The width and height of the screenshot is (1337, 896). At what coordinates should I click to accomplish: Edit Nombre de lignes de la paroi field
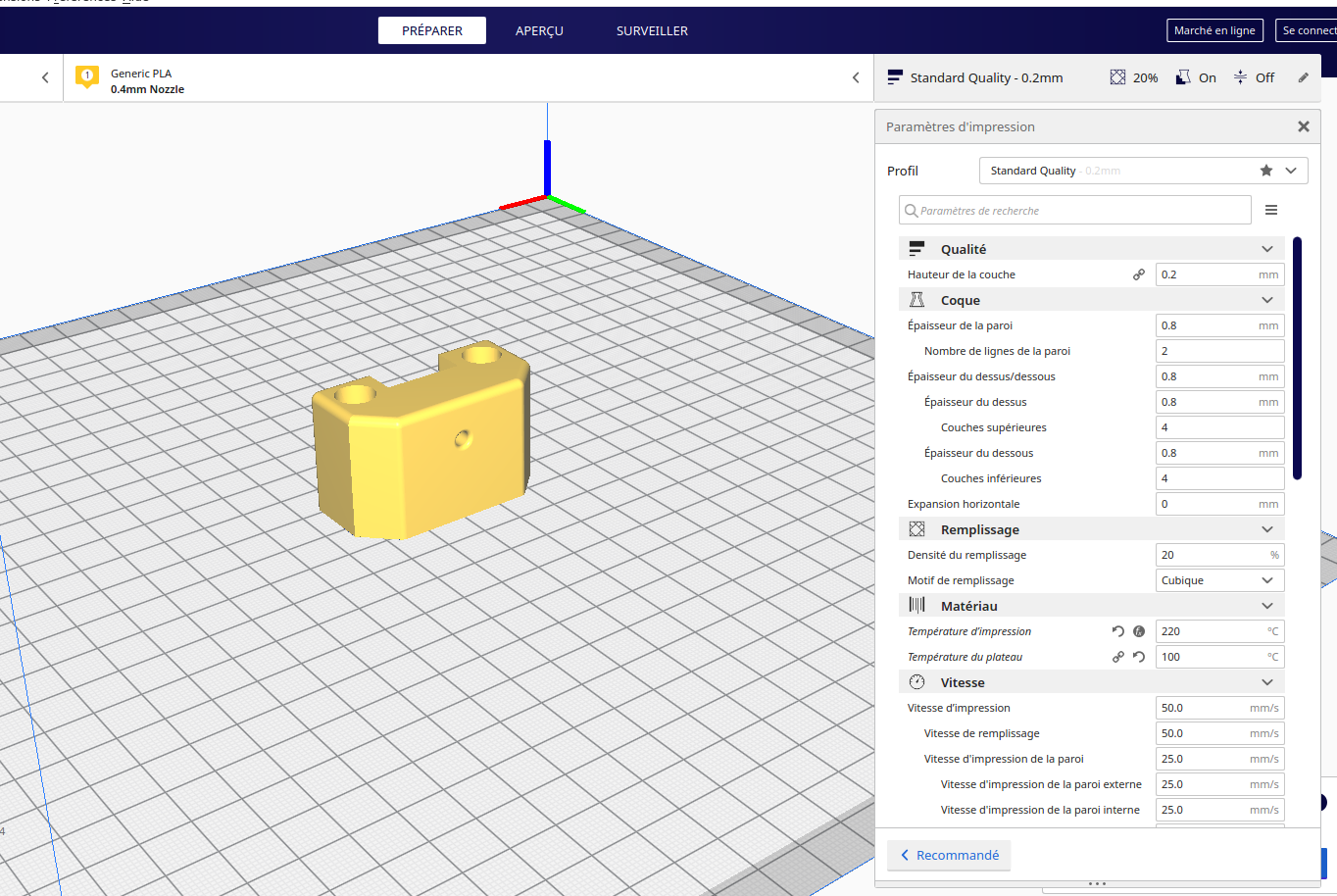[1219, 351]
